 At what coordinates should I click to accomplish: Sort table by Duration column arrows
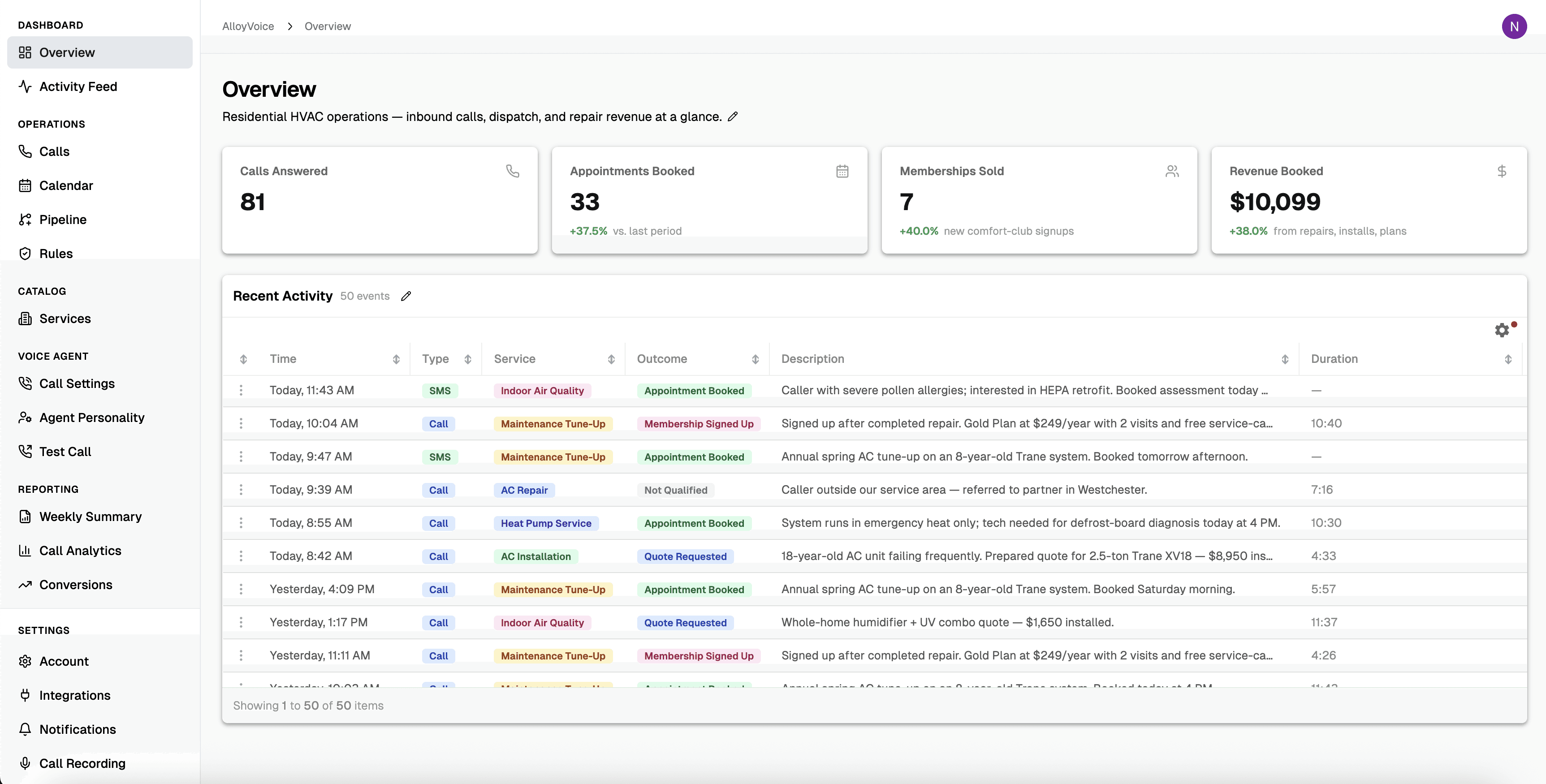(x=1508, y=359)
